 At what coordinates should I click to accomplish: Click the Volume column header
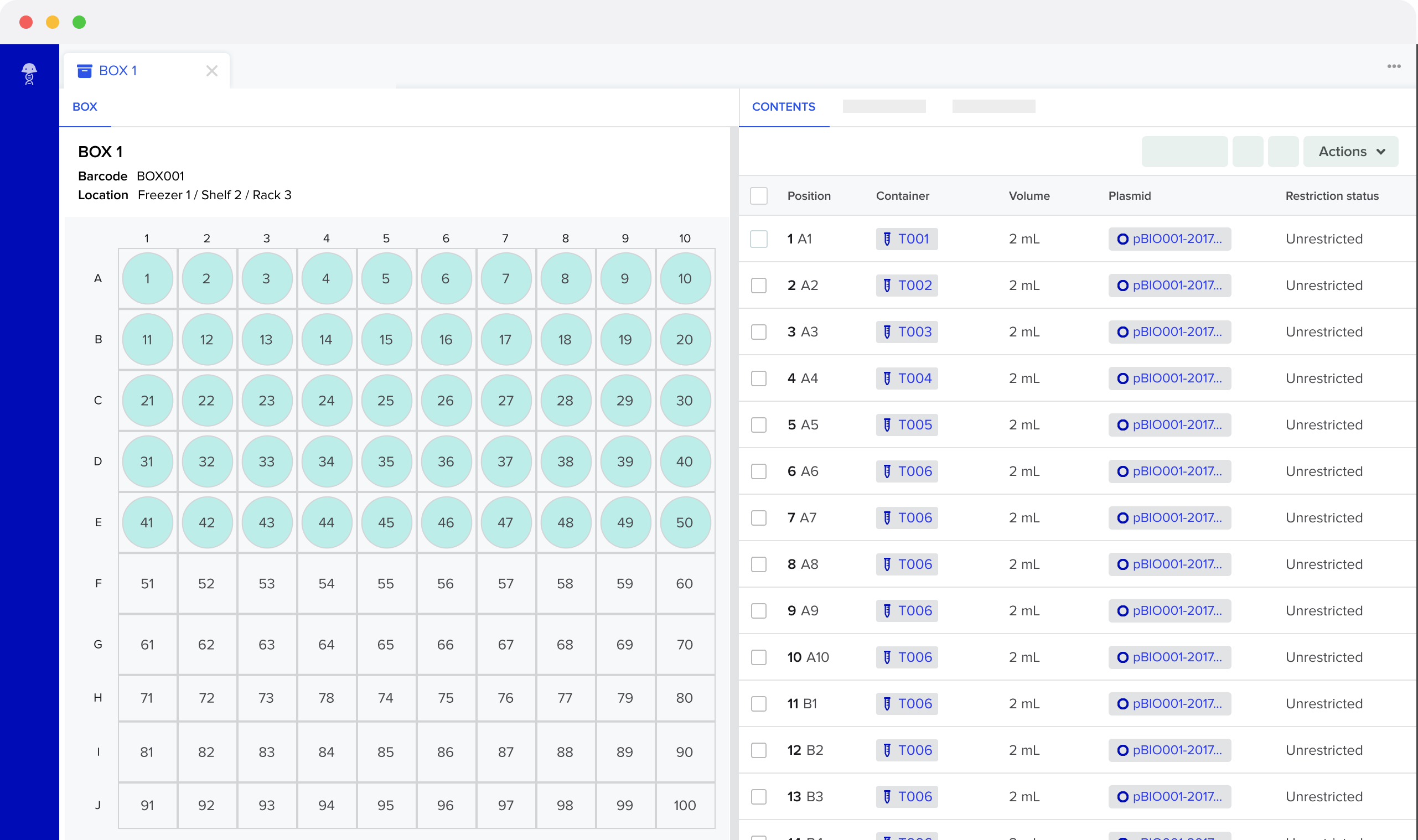[x=1029, y=196]
